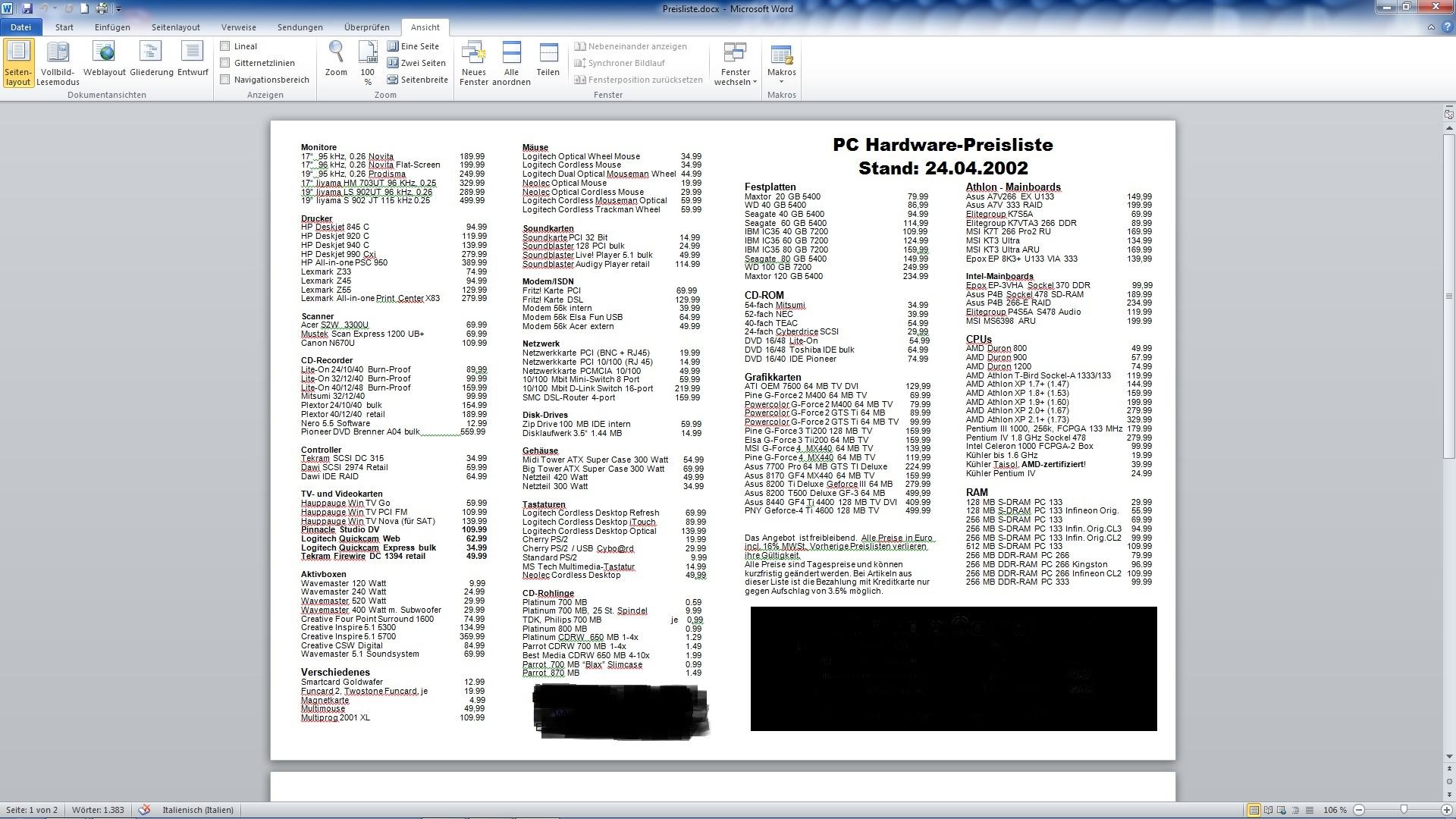
Task: Enable the Lineal checkbox
Action: point(225,46)
